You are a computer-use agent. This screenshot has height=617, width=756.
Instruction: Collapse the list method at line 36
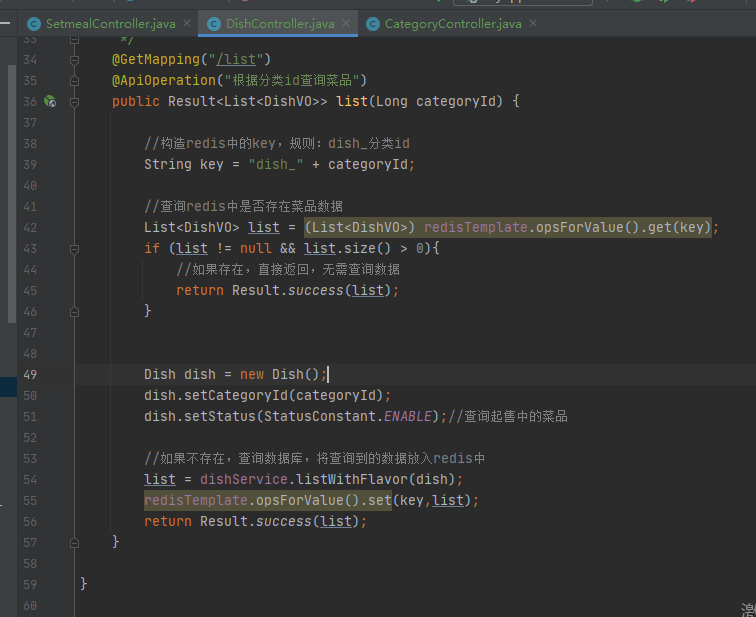click(74, 102)
